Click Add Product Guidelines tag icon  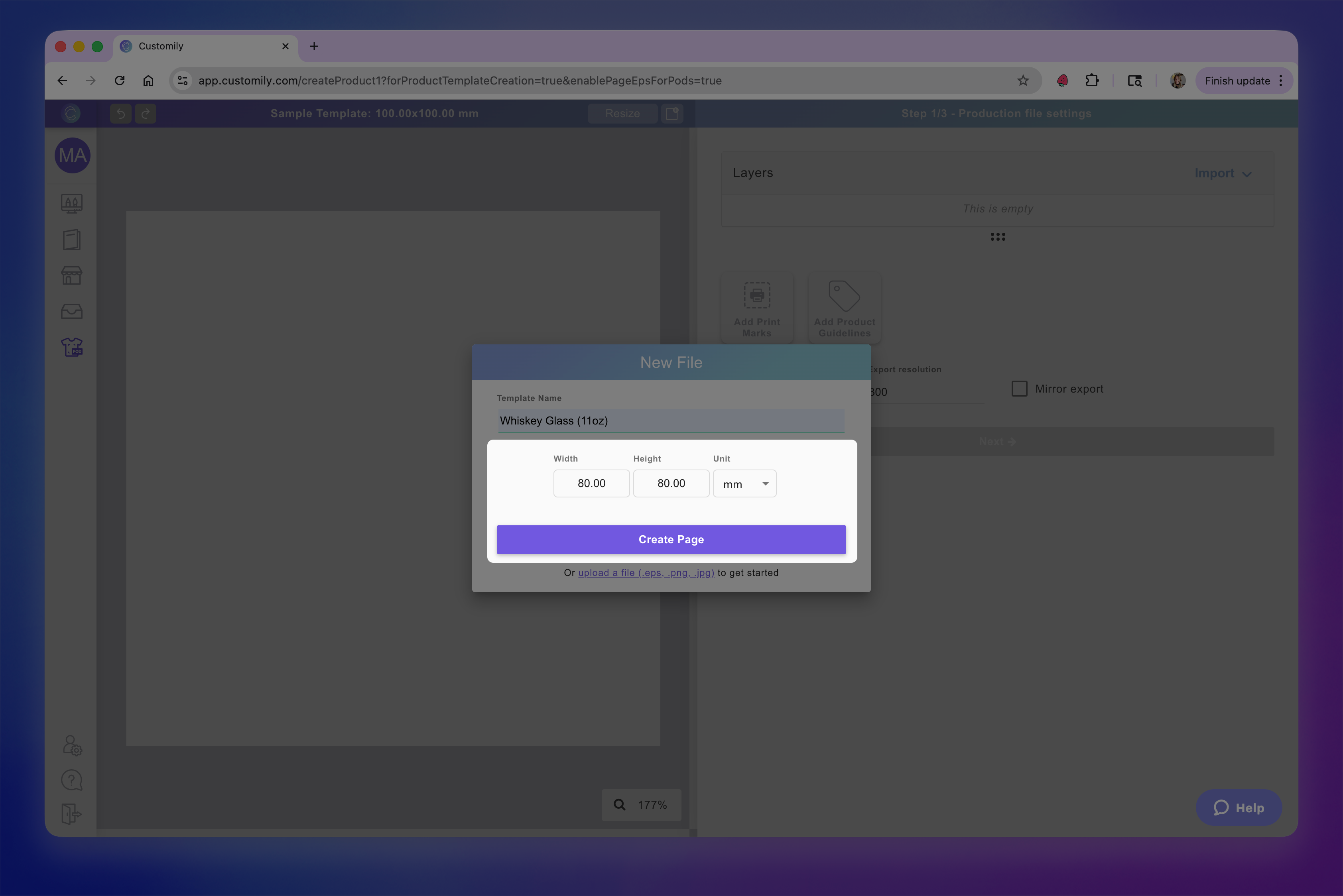click(844, 296)
